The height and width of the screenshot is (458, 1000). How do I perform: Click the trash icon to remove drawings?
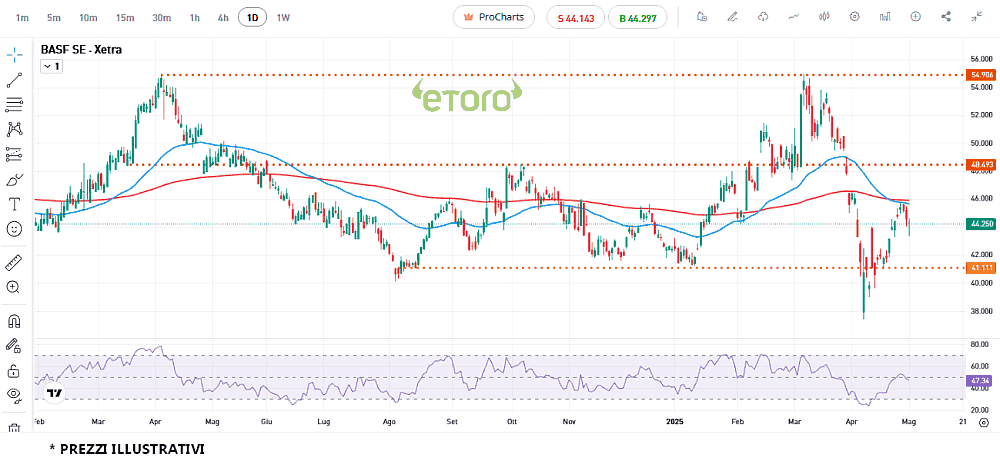tap(14, 427)
